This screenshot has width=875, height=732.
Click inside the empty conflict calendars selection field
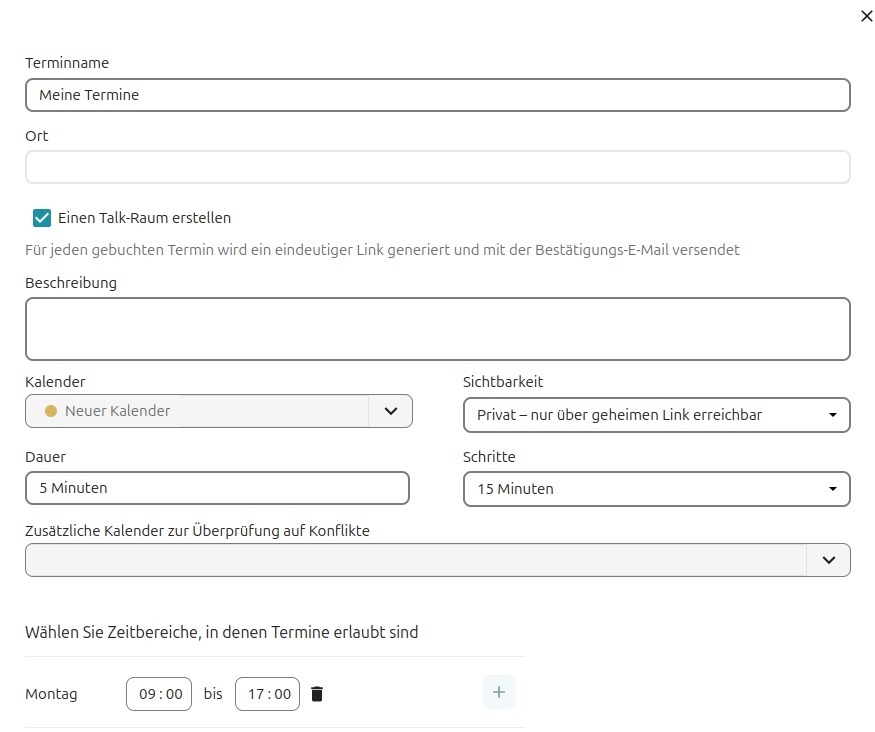pos(415,561)
